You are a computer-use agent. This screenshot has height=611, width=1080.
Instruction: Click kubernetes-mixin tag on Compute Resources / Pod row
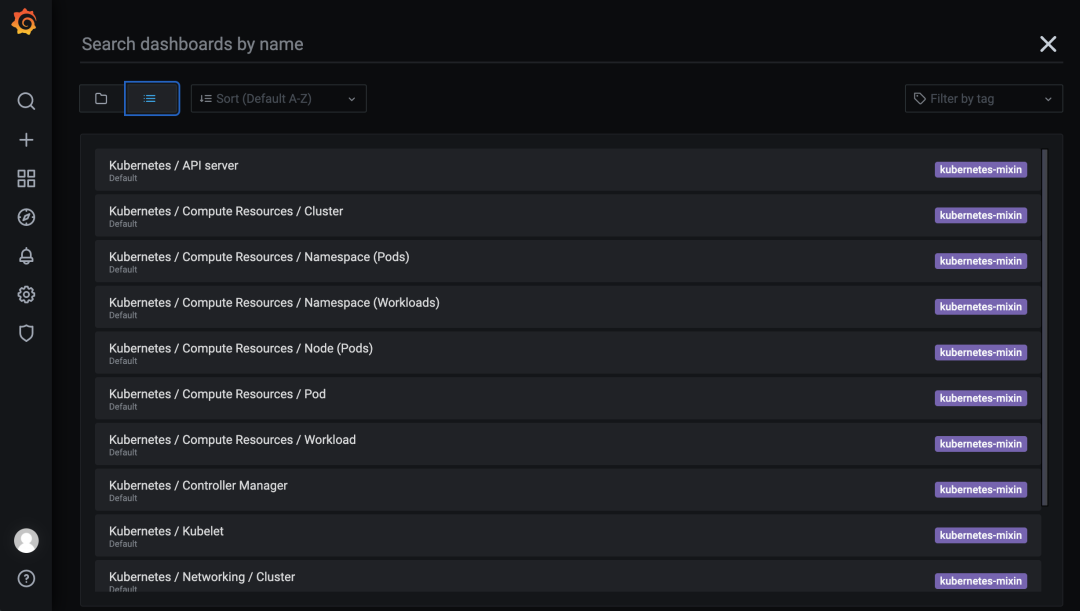(x=981, y=398)
